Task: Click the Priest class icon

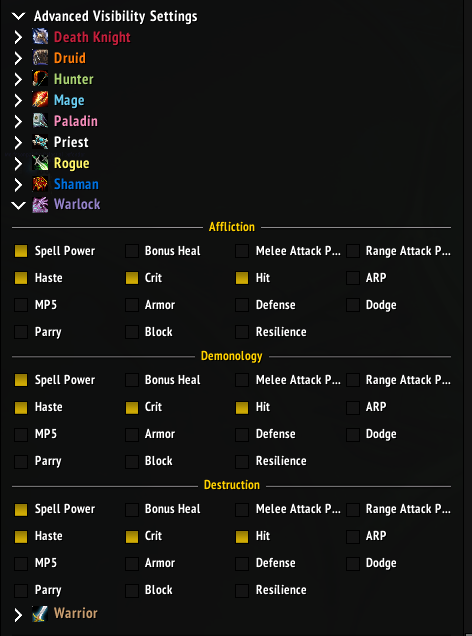Action: point(40,142)
